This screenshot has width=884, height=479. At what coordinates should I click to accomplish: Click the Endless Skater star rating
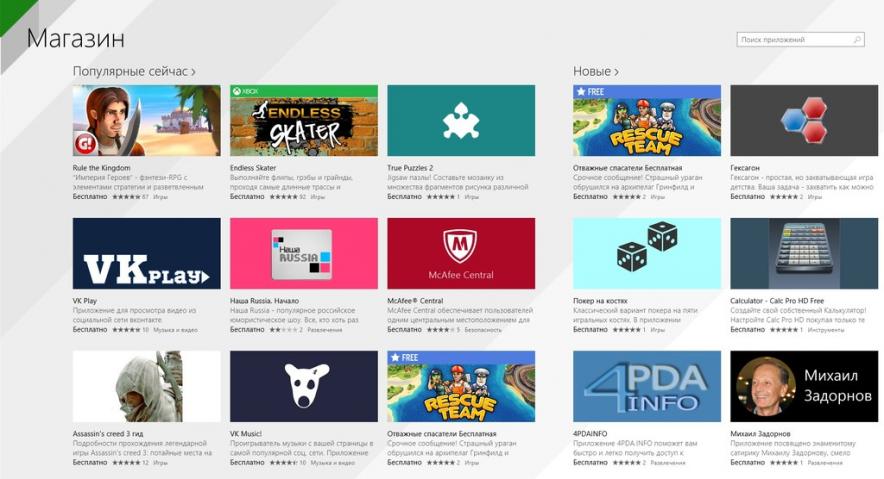283,197
